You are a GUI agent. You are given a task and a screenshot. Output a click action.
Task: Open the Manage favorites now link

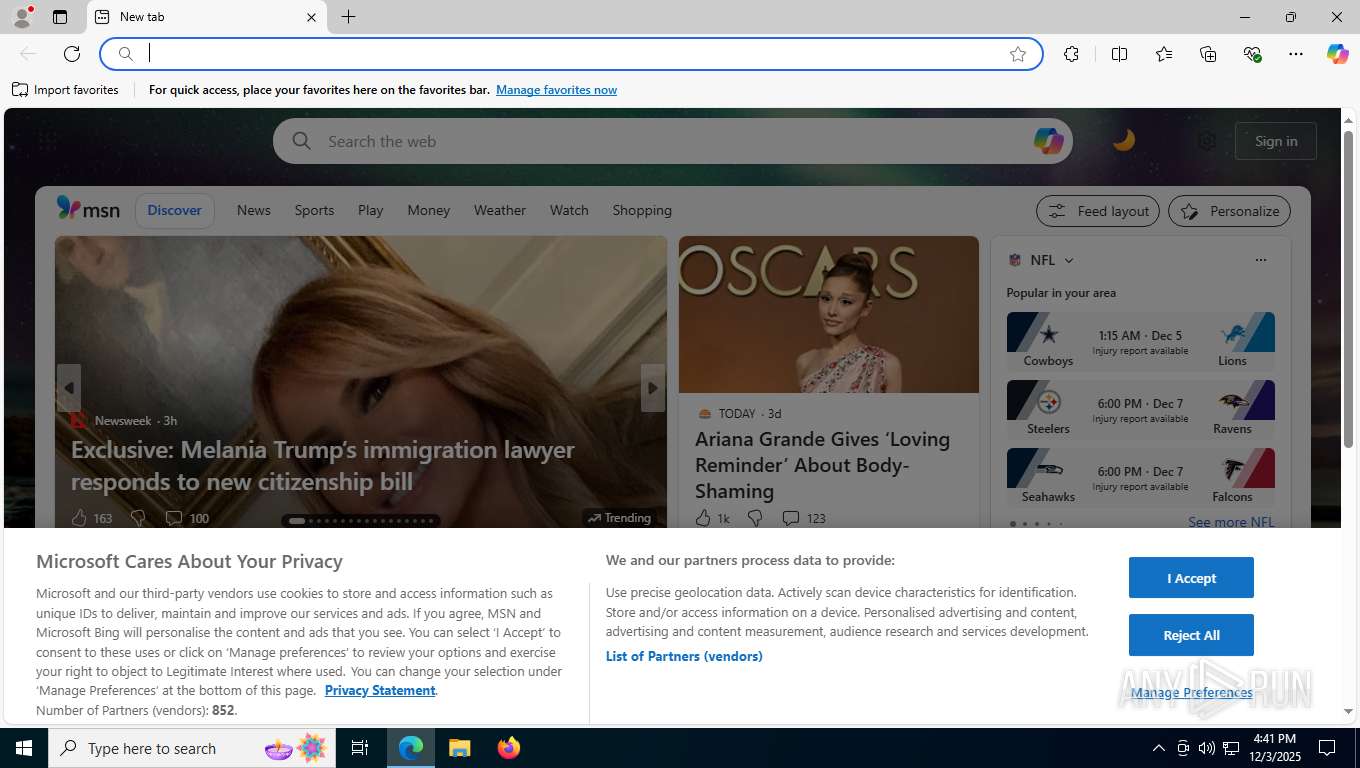556,90
